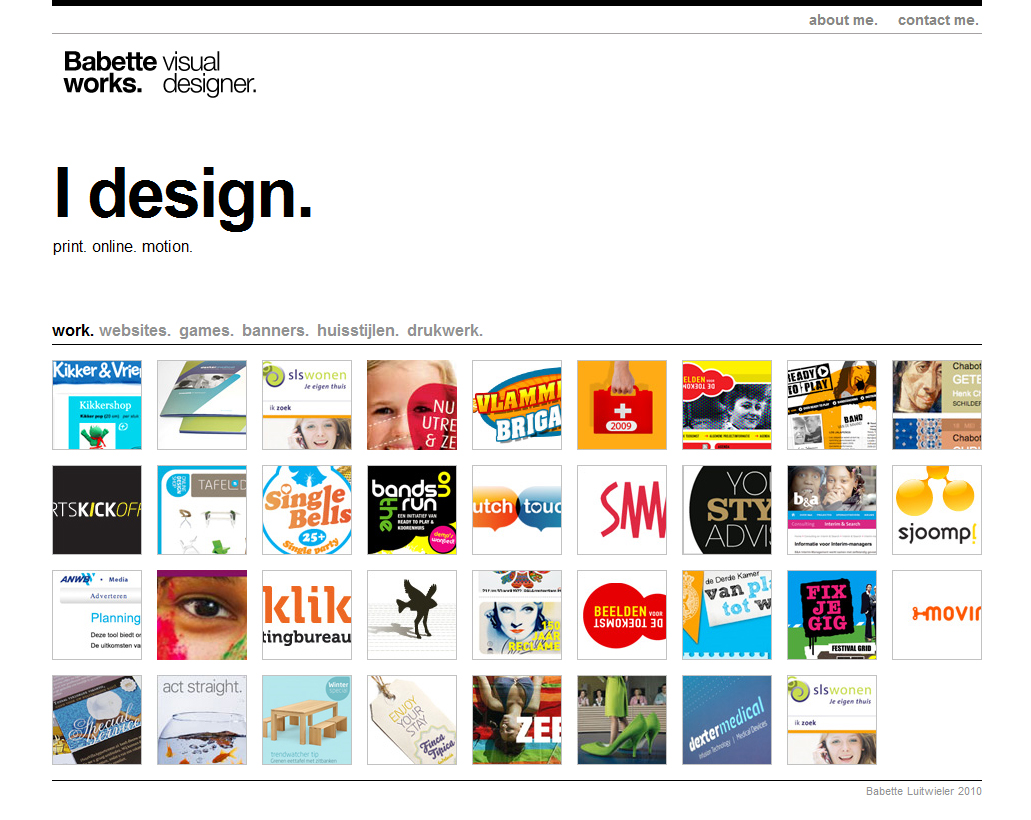Switch to the 'games.' category
This screenshot has width=1031, height=820.
(206, 330)
